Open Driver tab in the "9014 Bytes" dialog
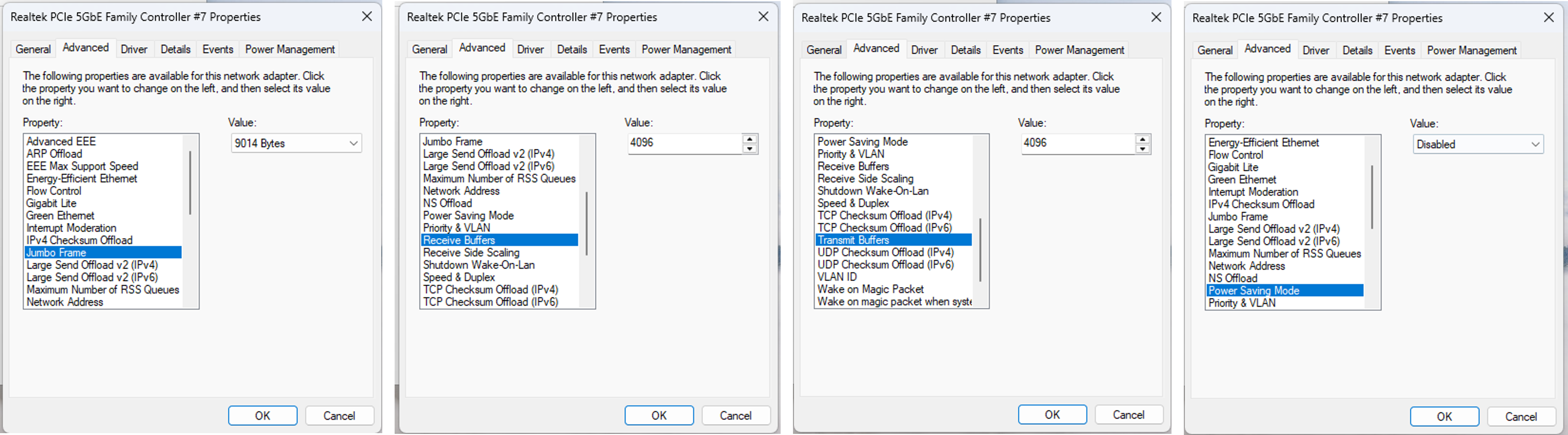Image resolution: width=1568 pixels, height=435 pixels. tap(134, 49)
